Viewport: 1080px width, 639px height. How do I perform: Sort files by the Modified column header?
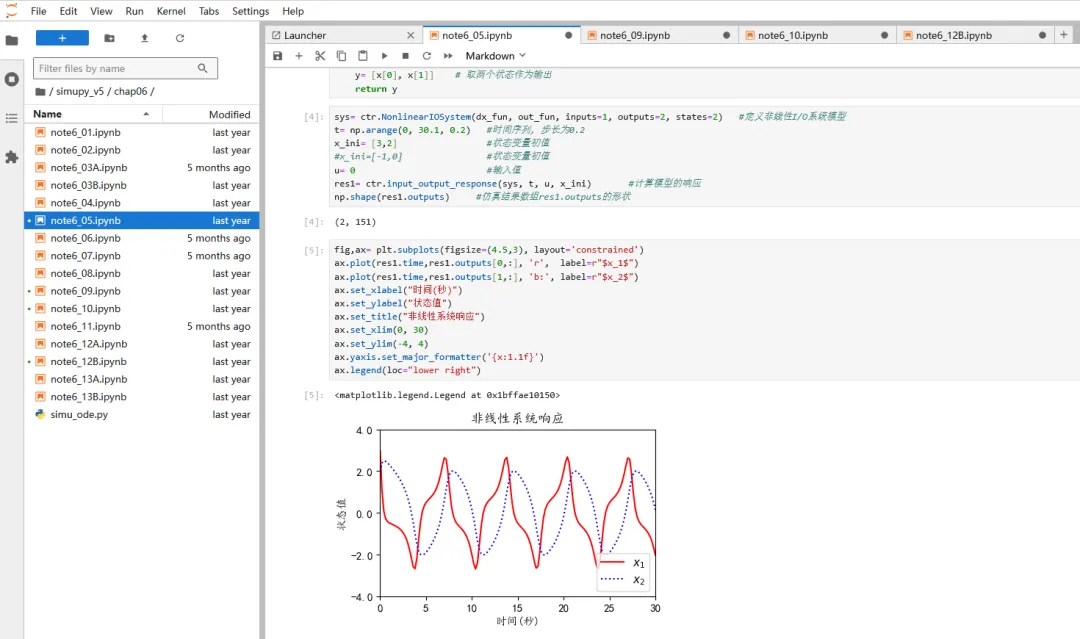click(210, 114)
